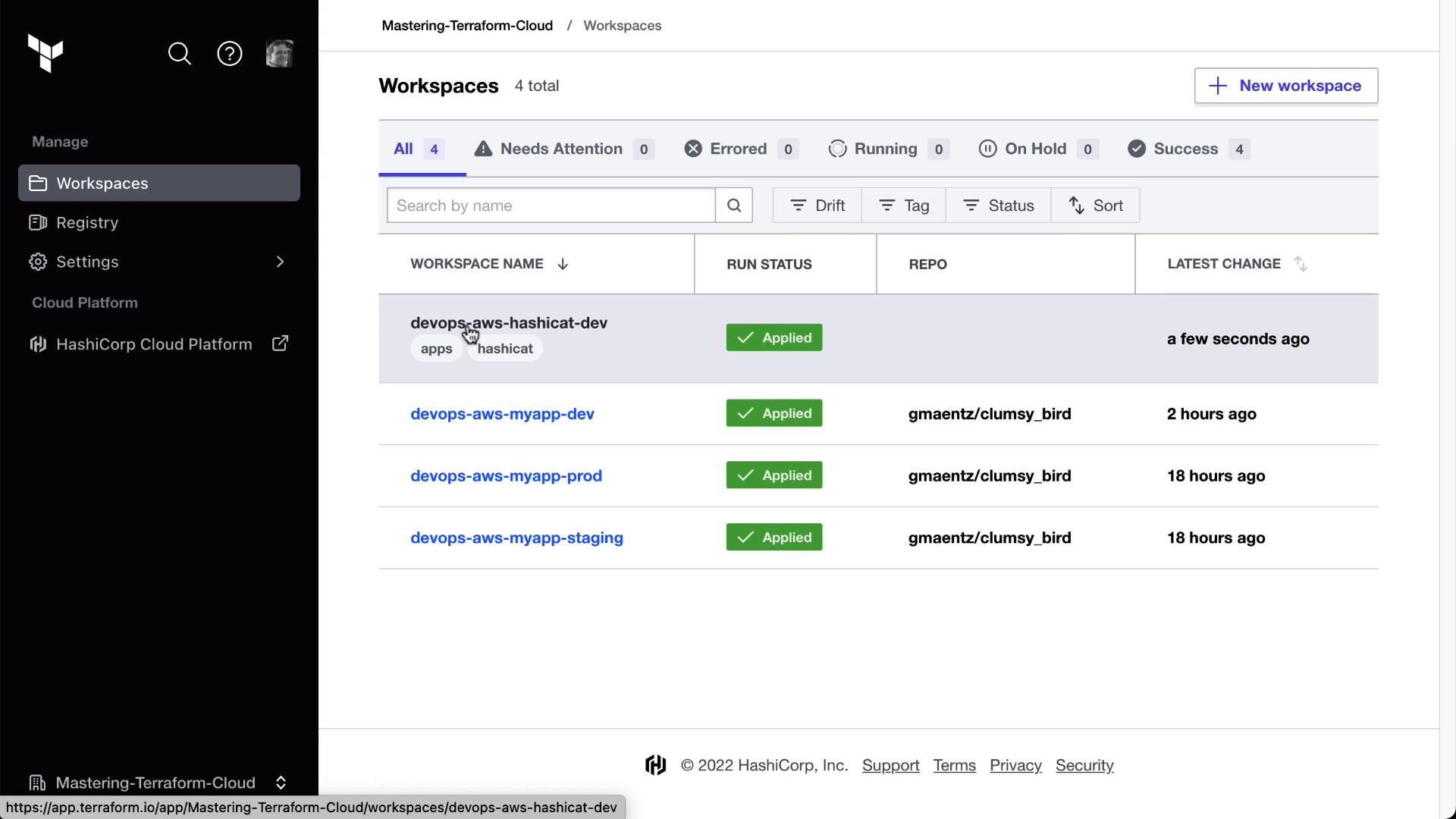The image size is (1456, 819).
Task: Open the Tag filter dropdown
Action: point(904,206)
